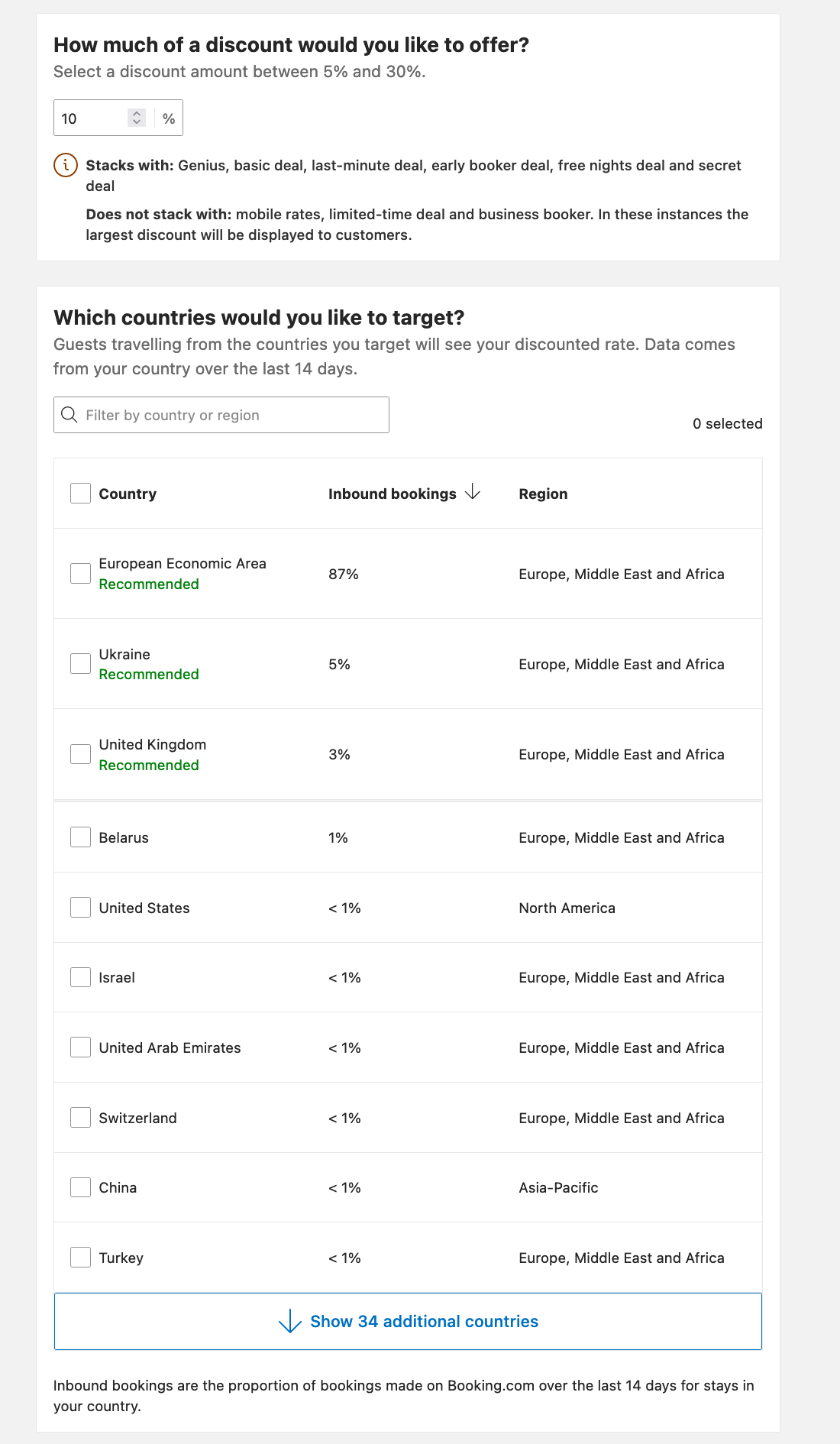Check the Ukraine recommended option
The height and width of the screenshot is (1444, 840).
[x=80, y=663]
